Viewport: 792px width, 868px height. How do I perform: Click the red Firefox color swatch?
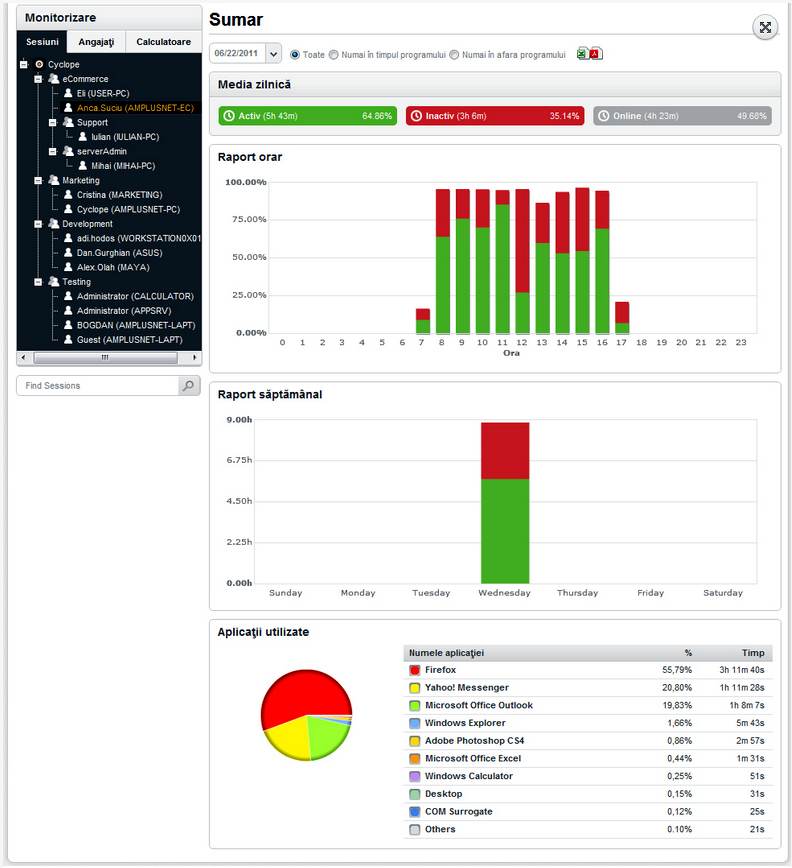point(415,670)
